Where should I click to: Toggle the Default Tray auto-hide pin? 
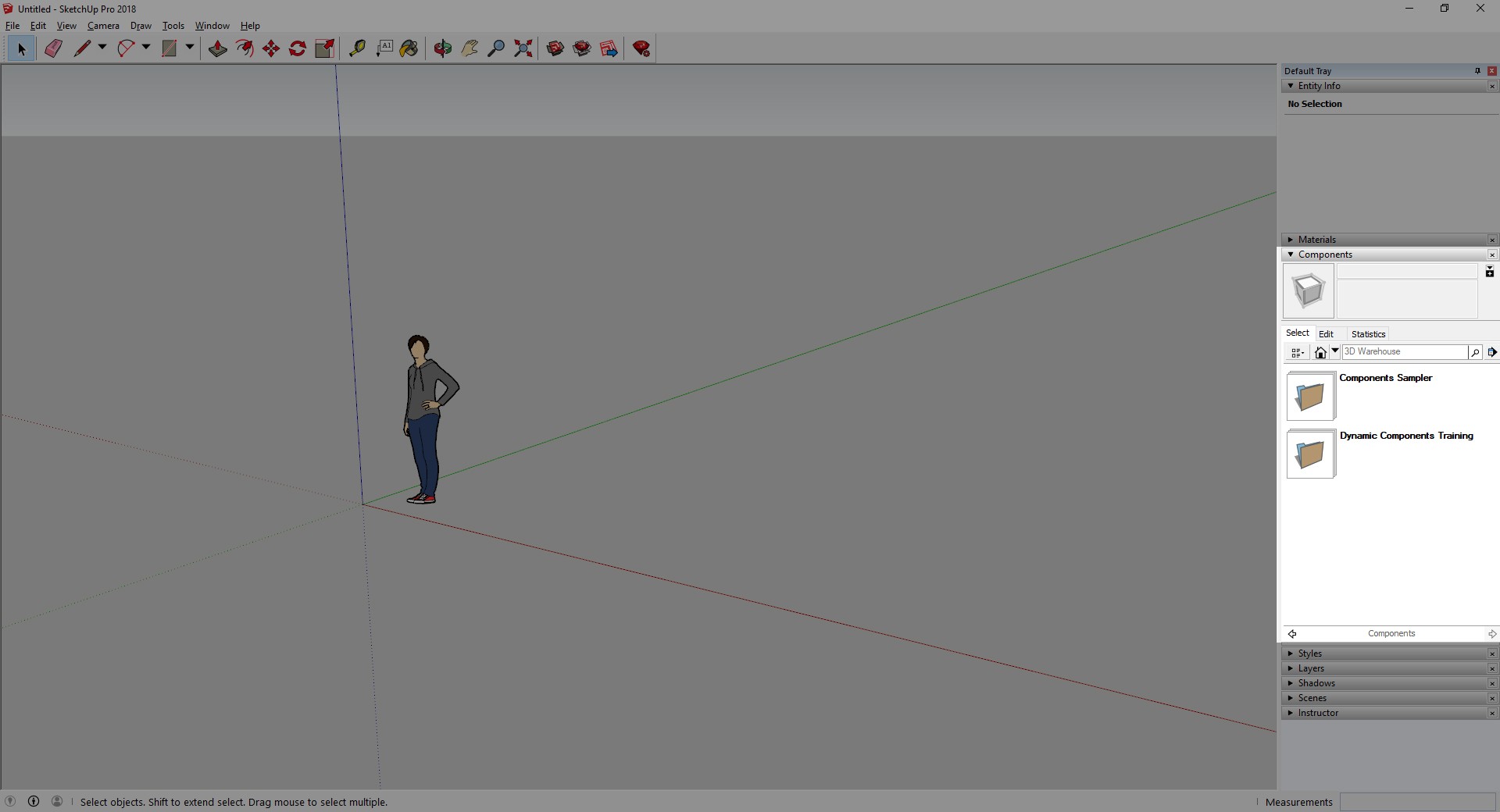pos(1477,71)
